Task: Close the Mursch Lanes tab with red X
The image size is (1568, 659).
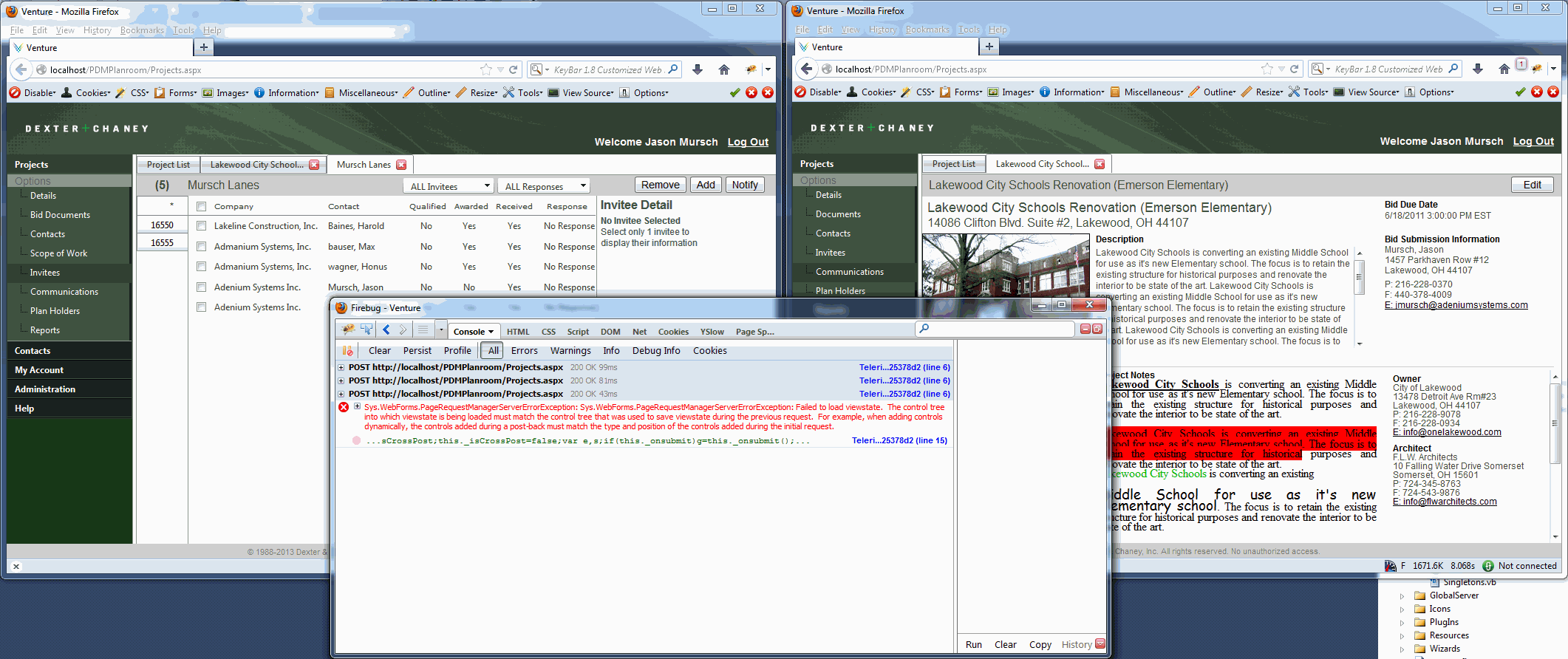Action: [x=401, y=165]
